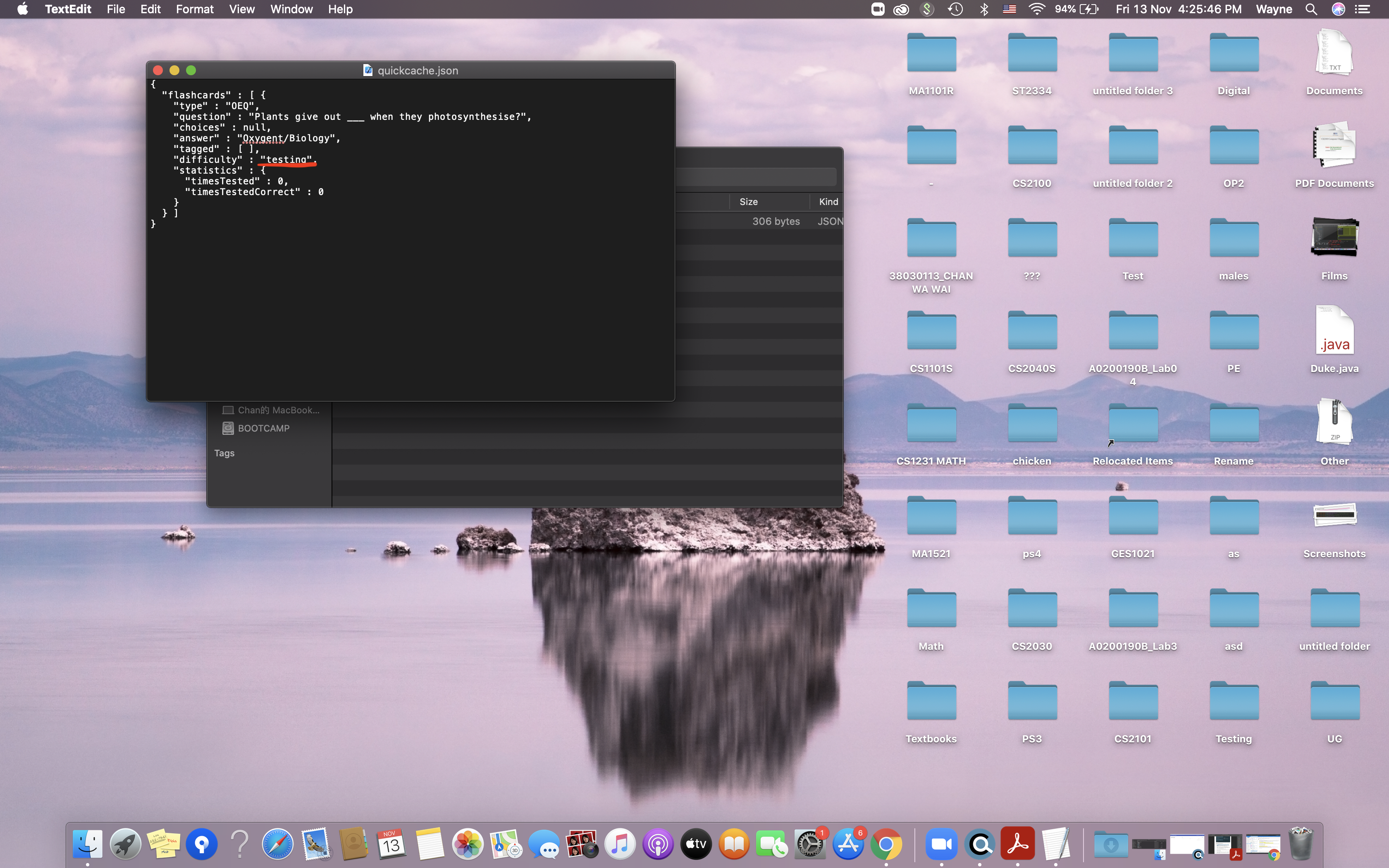Open the Edit menu

150,9
